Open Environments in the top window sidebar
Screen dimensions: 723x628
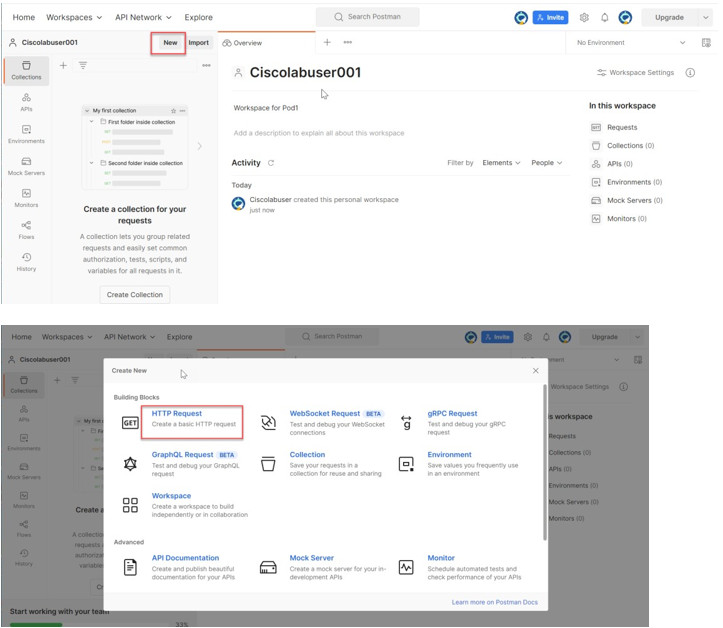click(26, 134)
